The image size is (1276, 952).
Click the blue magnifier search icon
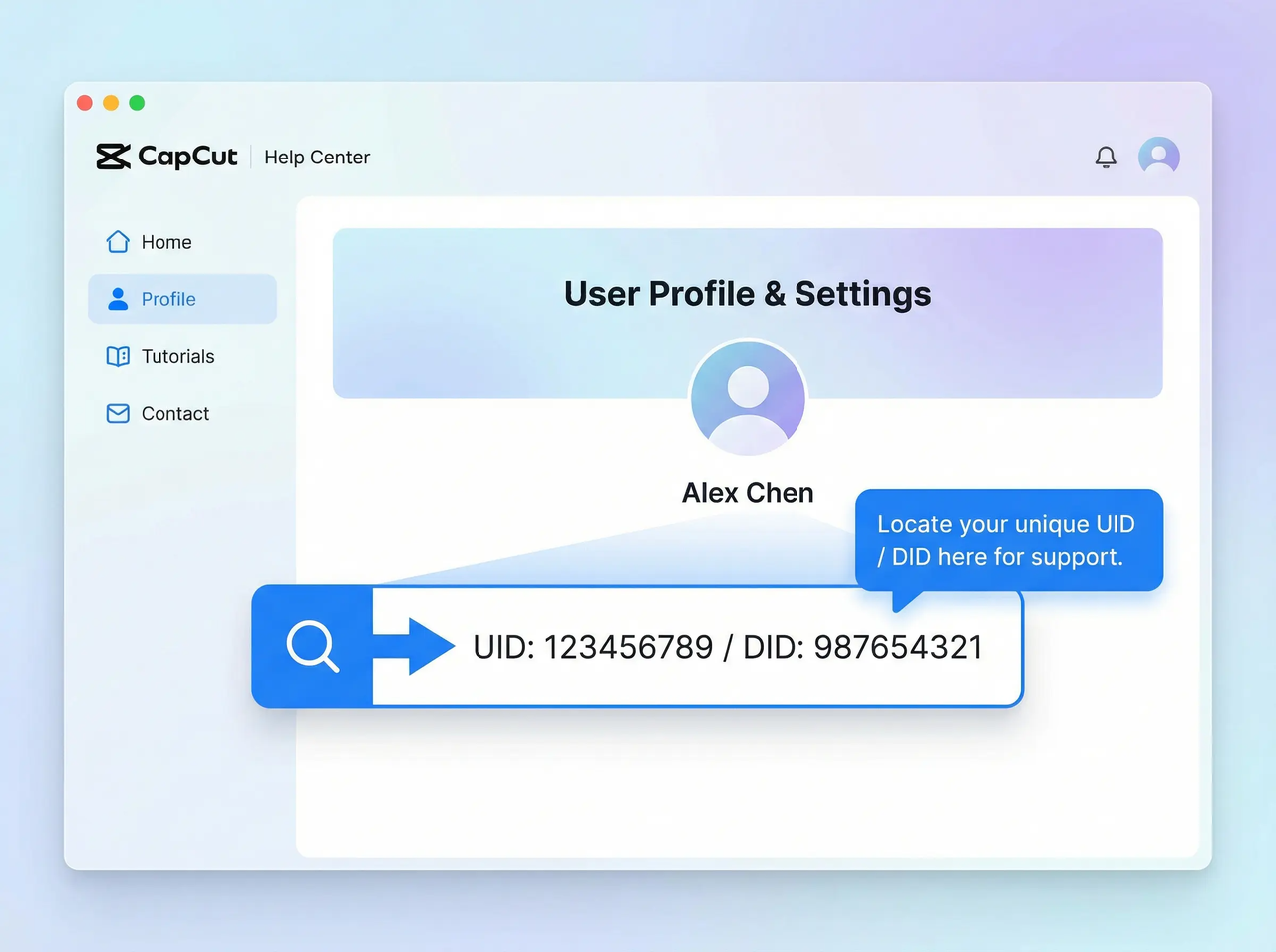312,646
